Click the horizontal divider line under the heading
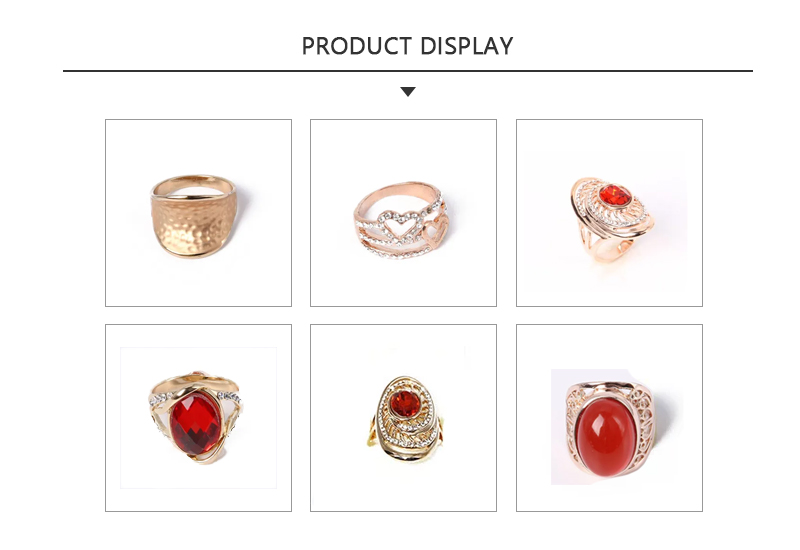The width and height of the screenshot is (800, 550). click(408, 71)
